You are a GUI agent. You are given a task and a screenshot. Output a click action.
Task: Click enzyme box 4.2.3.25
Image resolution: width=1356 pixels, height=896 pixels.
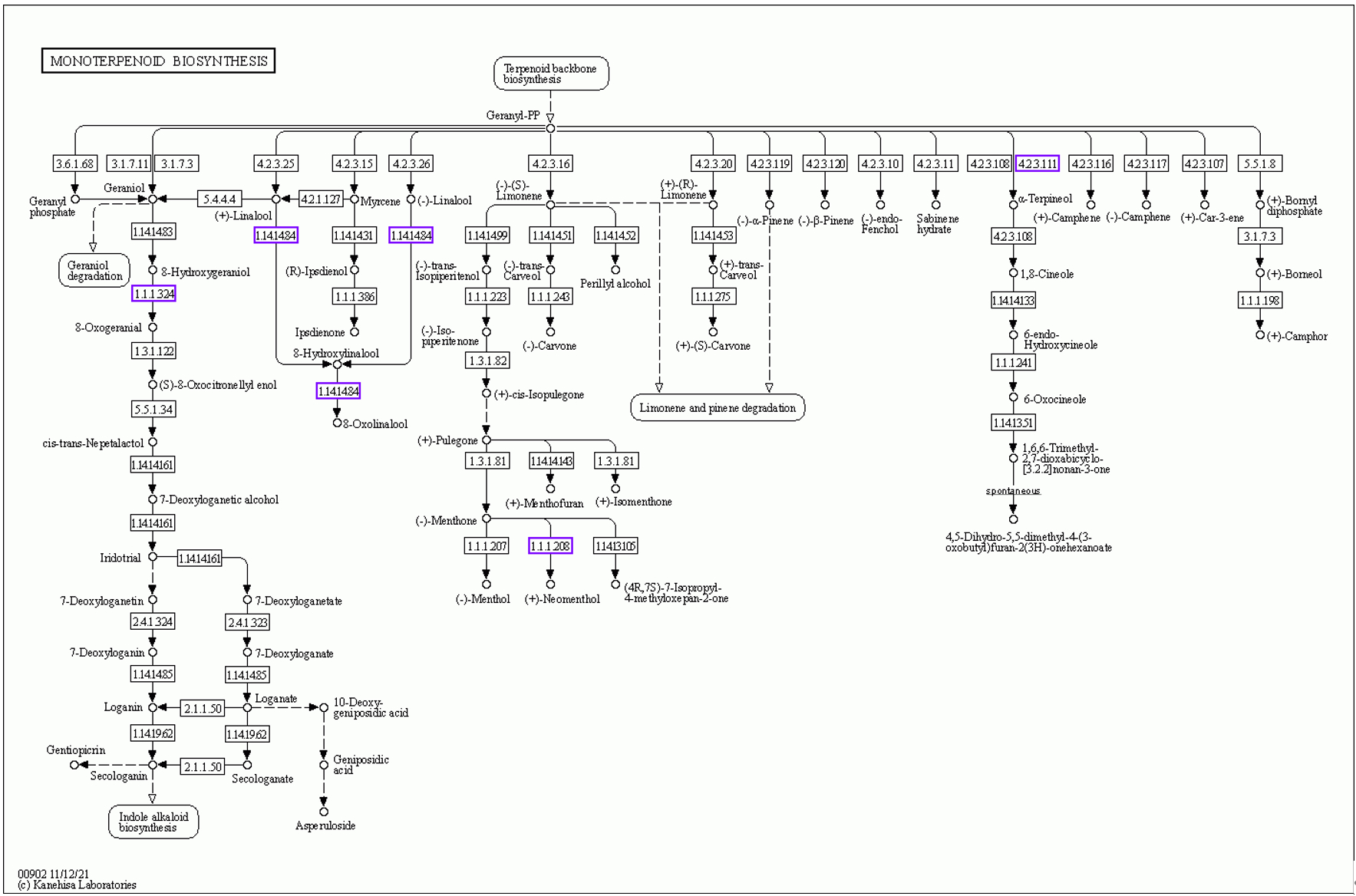[x=275, y=163]
